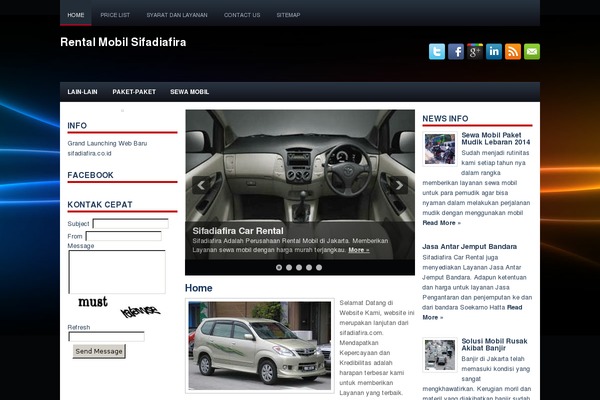Open the Twitter social icon
The image size is (600, 400).
437,51
